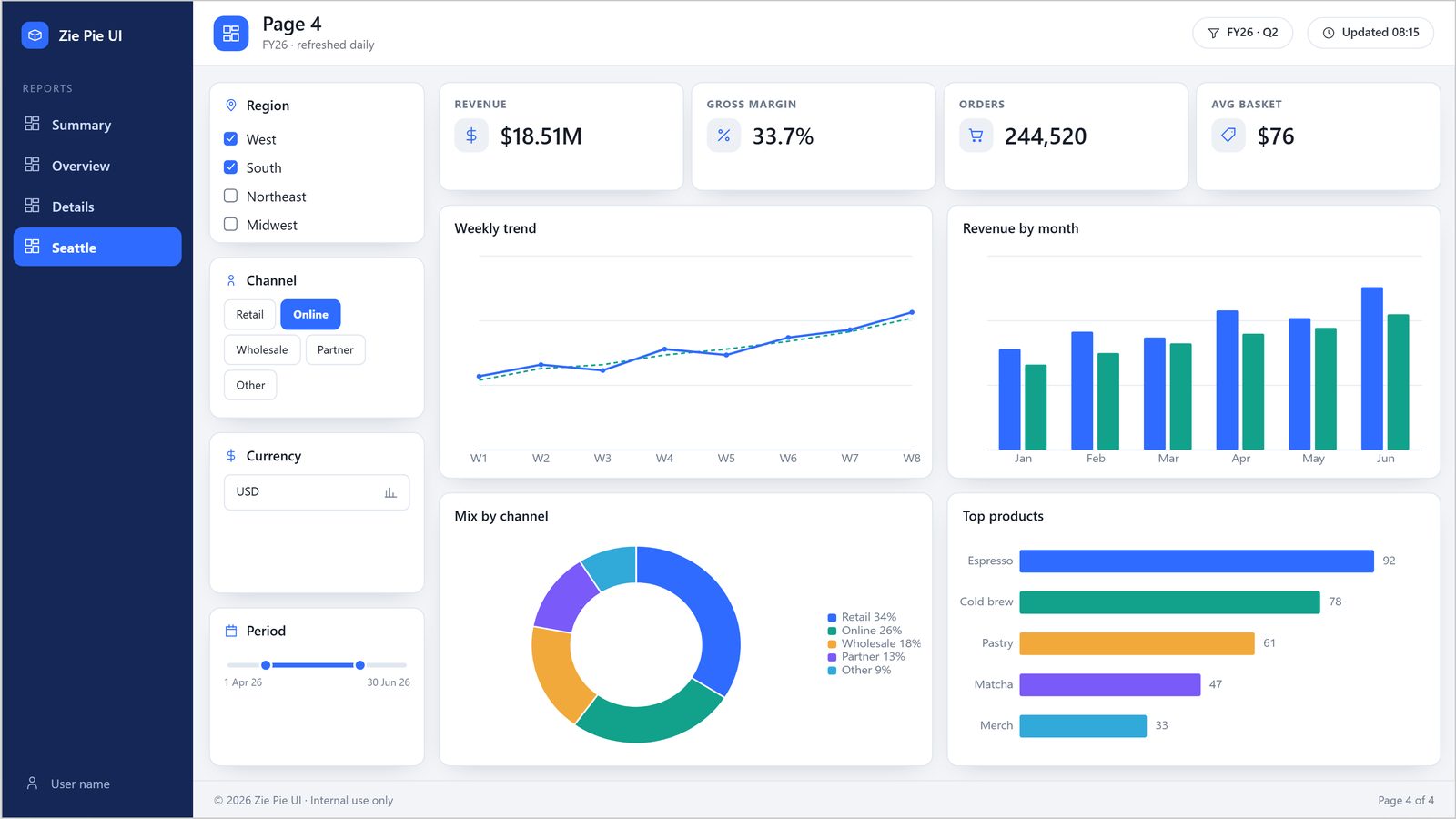Click the calendar icon beside Period
Image resolution: width=1456 pixels, height=819 pixels.
[x=231, y=631]
